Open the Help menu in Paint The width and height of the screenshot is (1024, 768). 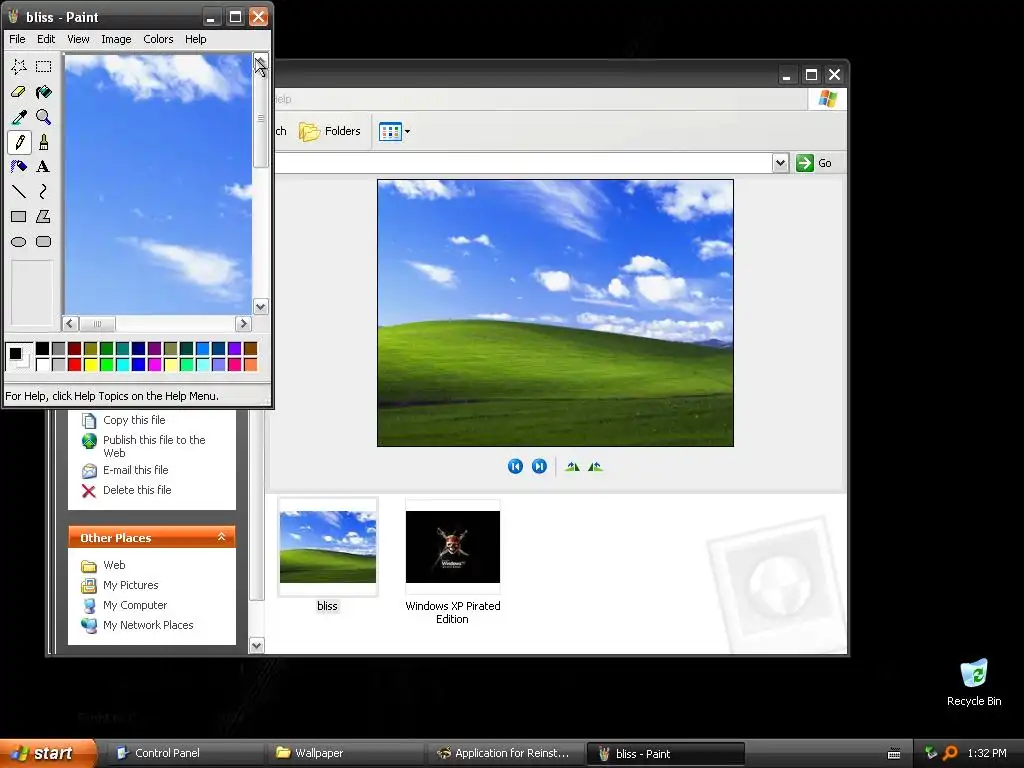[195, 39]
